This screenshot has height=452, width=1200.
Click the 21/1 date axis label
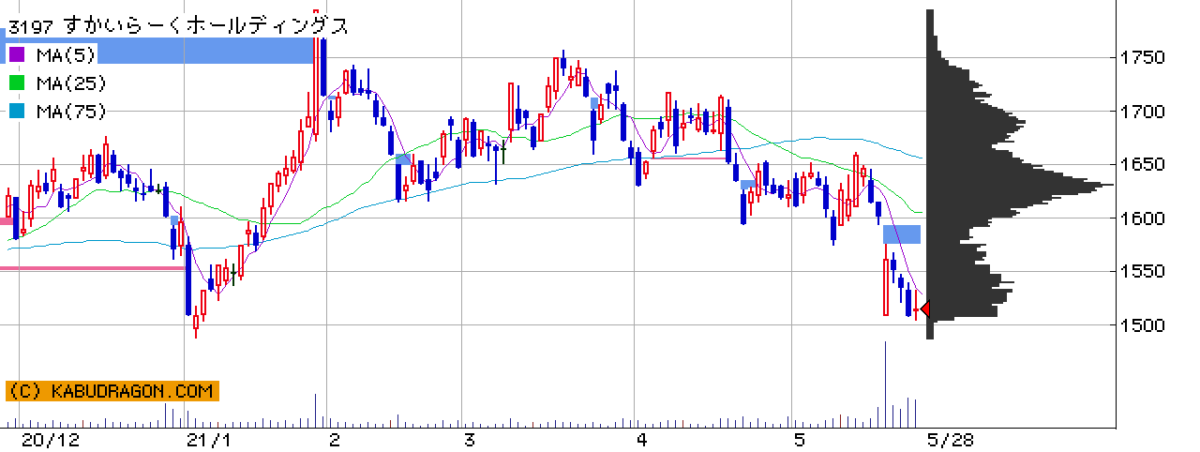click(207, 440)
